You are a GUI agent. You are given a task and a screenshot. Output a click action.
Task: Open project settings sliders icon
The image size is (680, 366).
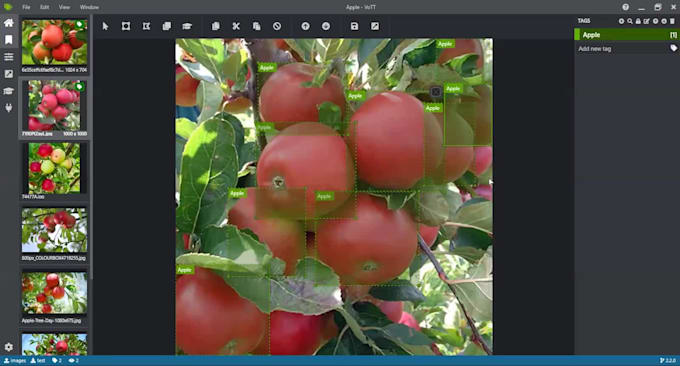8,57
